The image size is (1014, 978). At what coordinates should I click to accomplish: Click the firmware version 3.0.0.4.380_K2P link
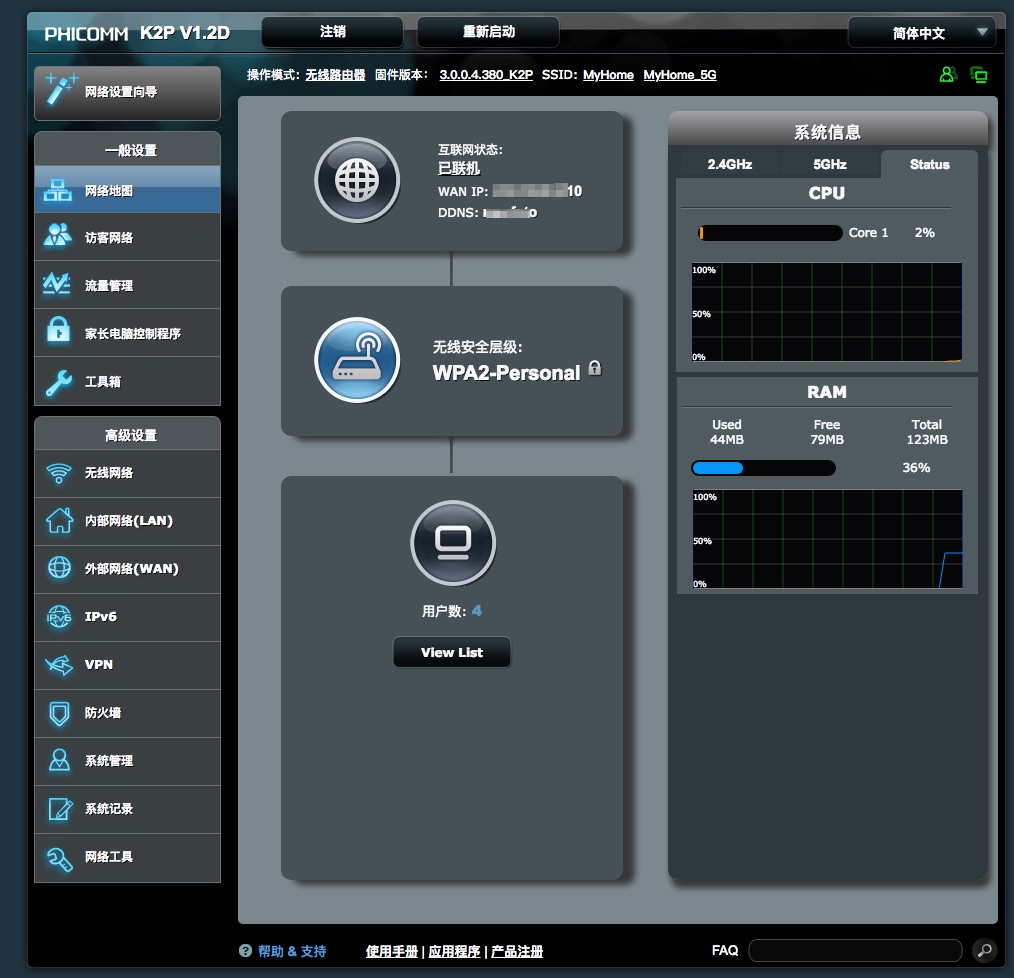tap(485, 75)
